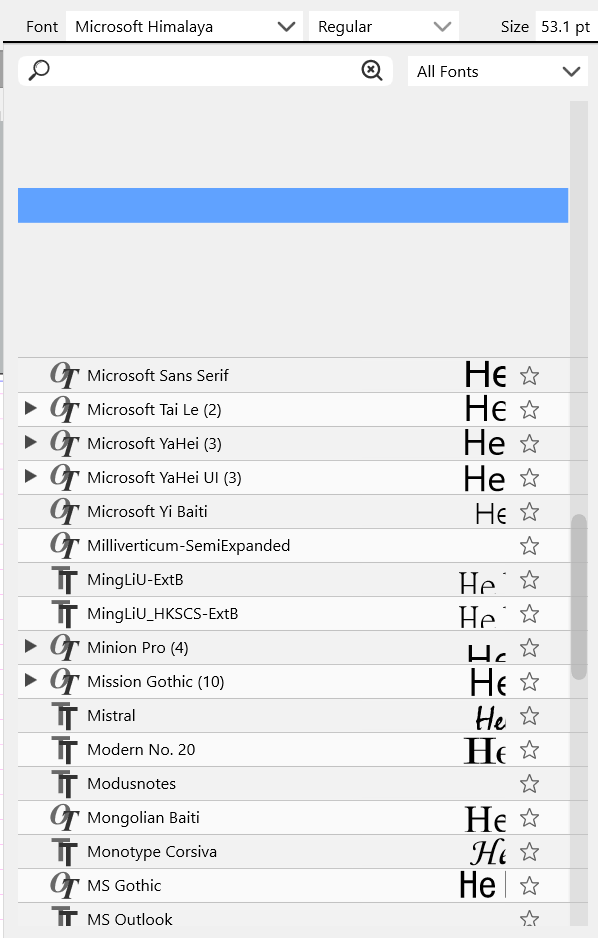Favorite the Microsoft Tai Le font
Image resolution: width=598 pixels, height=938 pixels.
(529, 410)
